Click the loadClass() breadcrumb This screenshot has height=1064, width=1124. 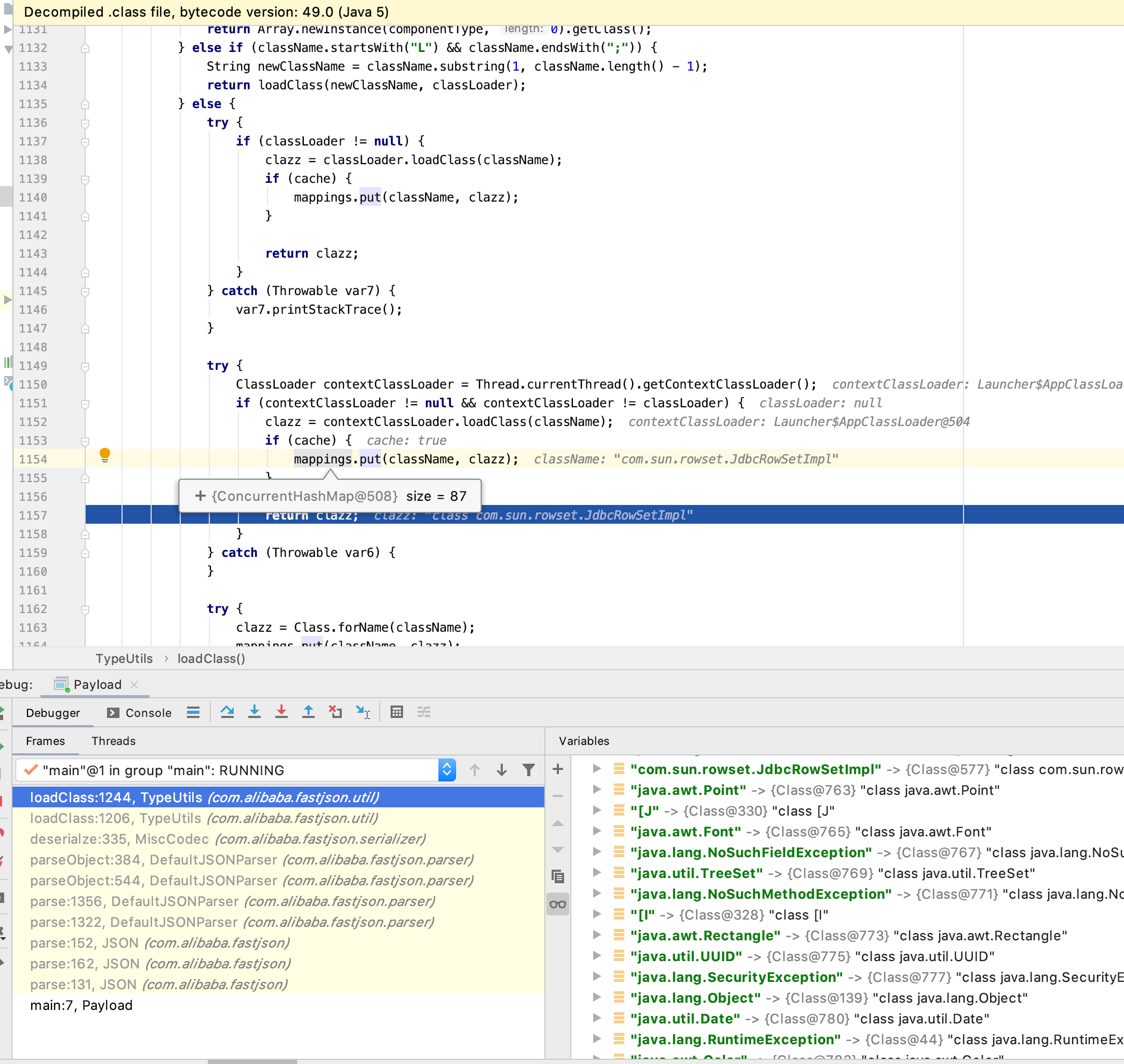(x=211, y=658)
